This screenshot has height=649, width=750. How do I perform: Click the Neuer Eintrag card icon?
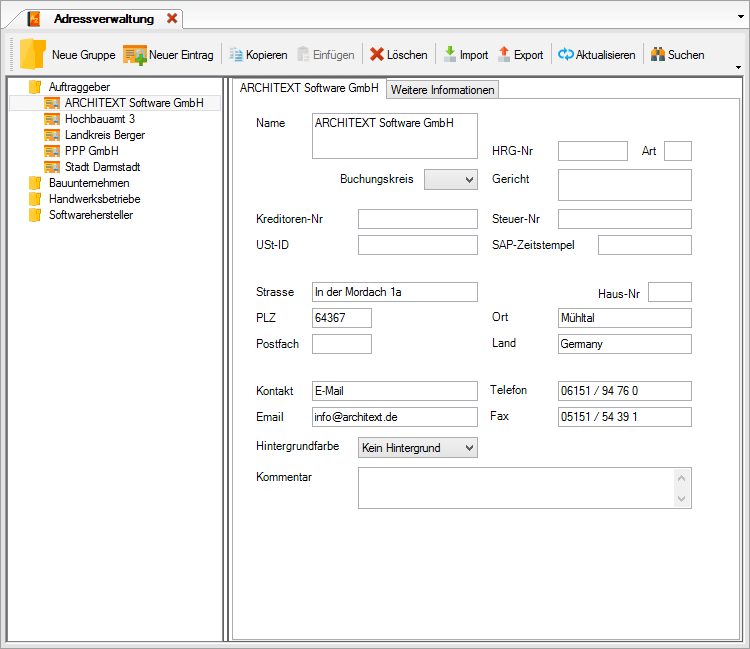(135, 55)
